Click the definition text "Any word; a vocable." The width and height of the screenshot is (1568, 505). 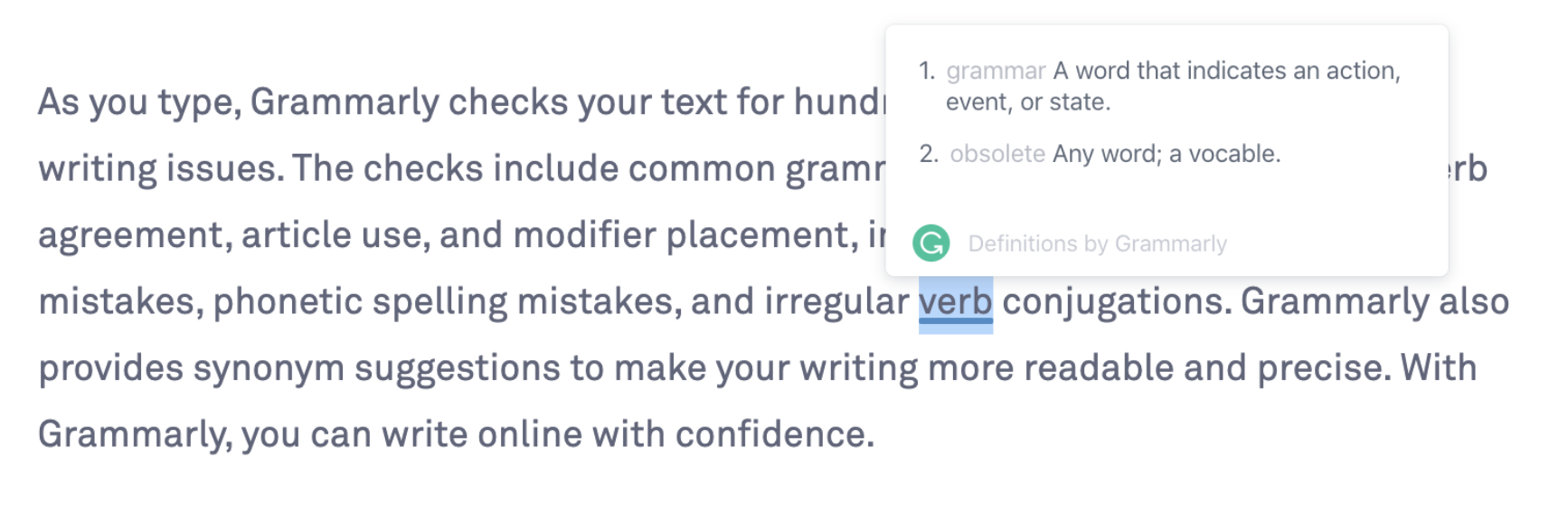click(1167, 154)
